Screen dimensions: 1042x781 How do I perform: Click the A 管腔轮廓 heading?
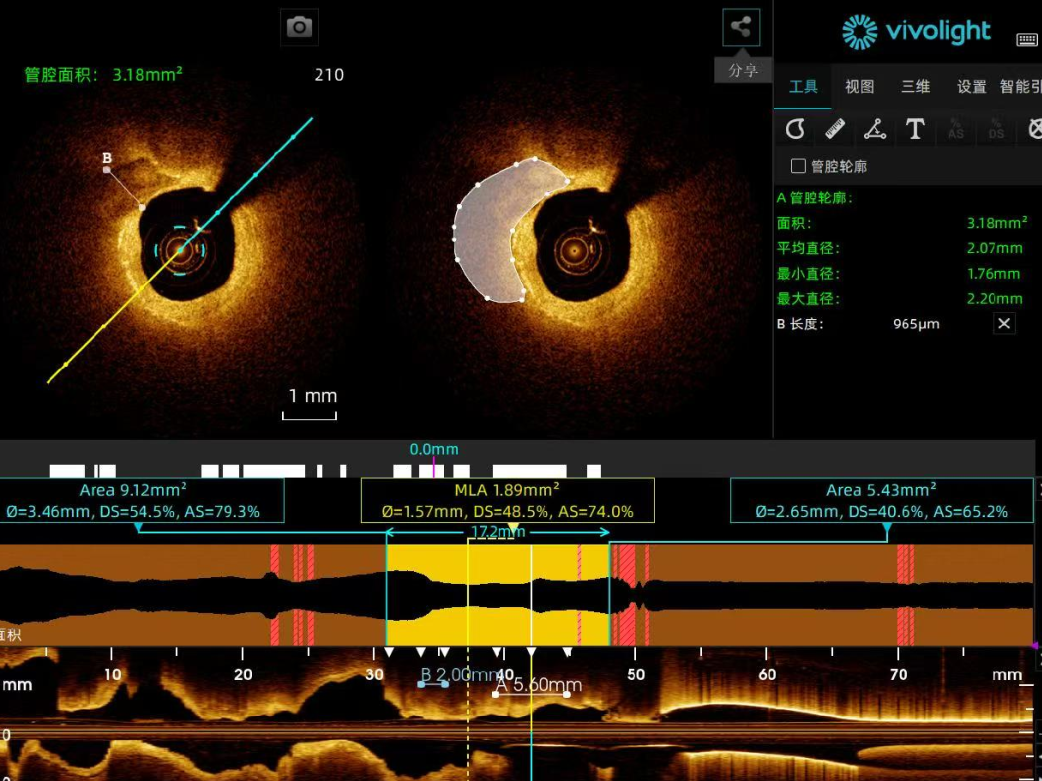(815, 197)
